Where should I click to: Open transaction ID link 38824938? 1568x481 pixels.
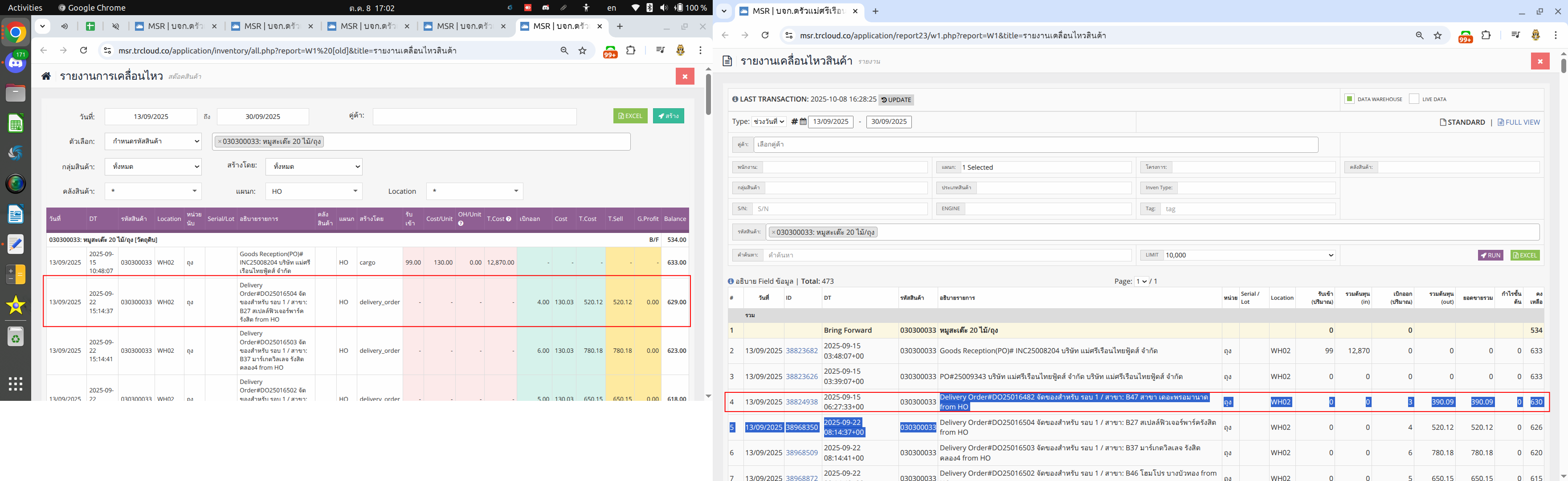click(802, 402)
